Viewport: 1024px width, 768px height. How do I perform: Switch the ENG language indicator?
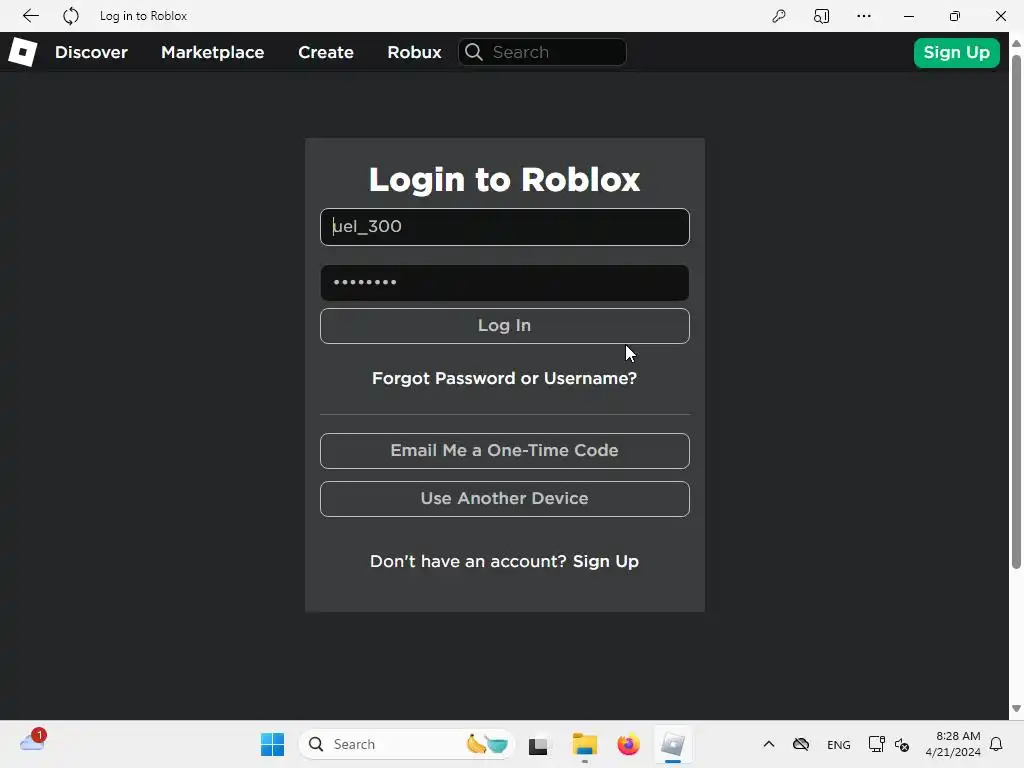coord(839,744)
